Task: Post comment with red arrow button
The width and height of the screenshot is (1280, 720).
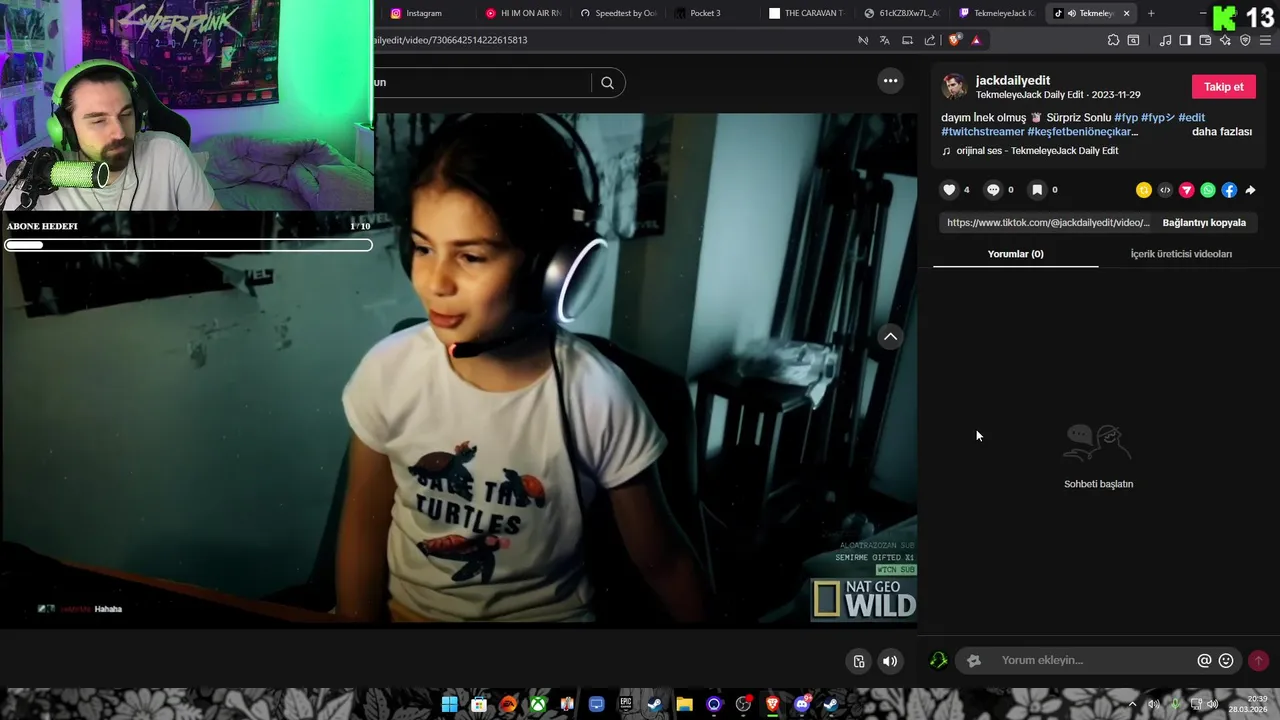Action: (x=1258, y=661)
